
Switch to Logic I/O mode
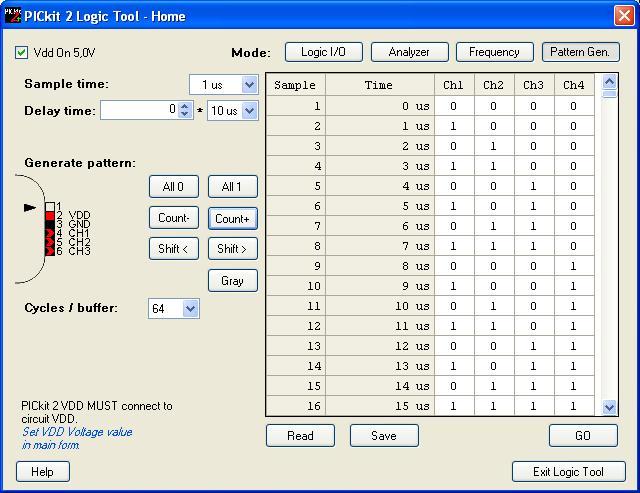(x=323, y=52)
